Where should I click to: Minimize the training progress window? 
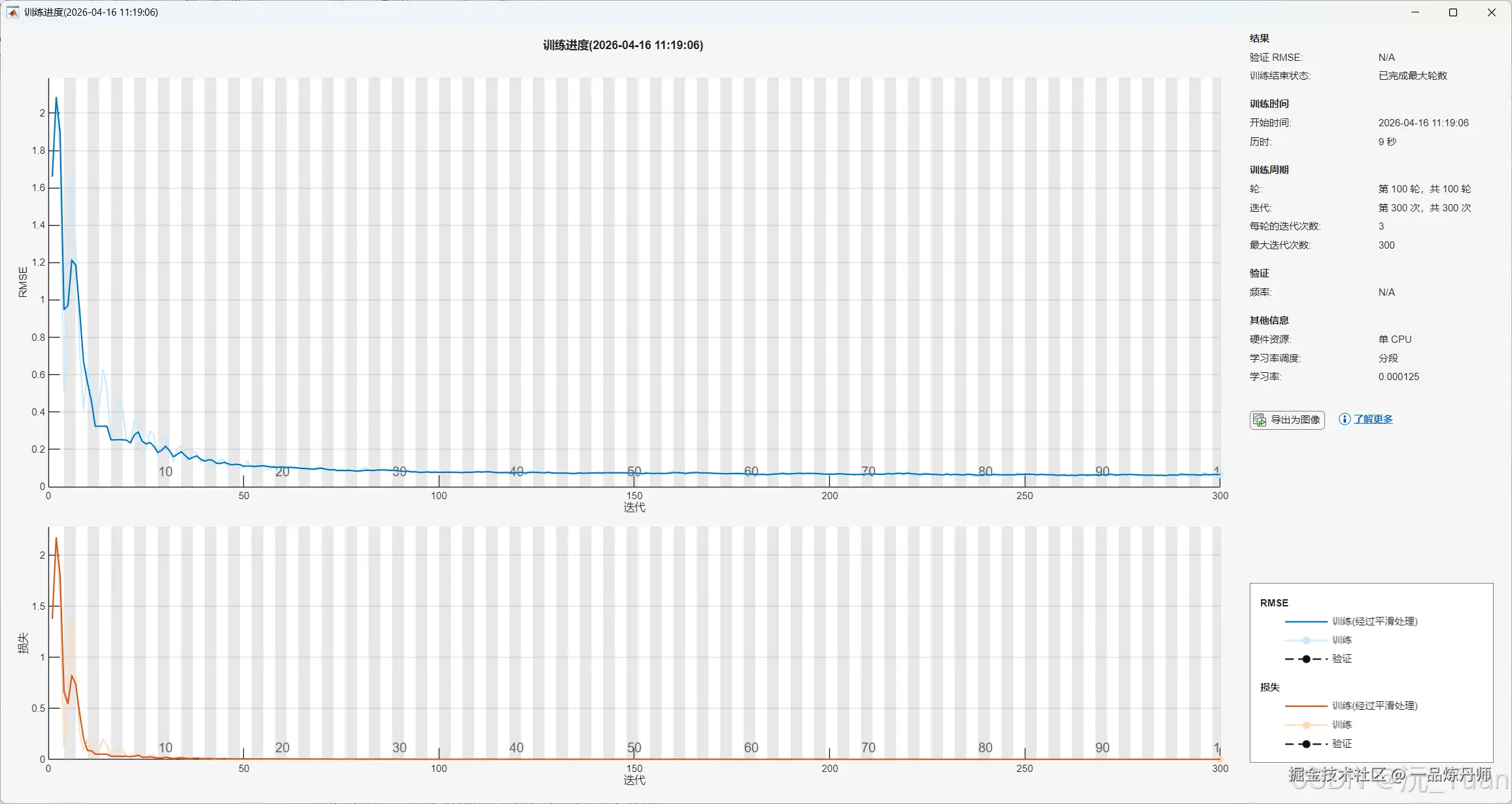[x=1415, y=12]
